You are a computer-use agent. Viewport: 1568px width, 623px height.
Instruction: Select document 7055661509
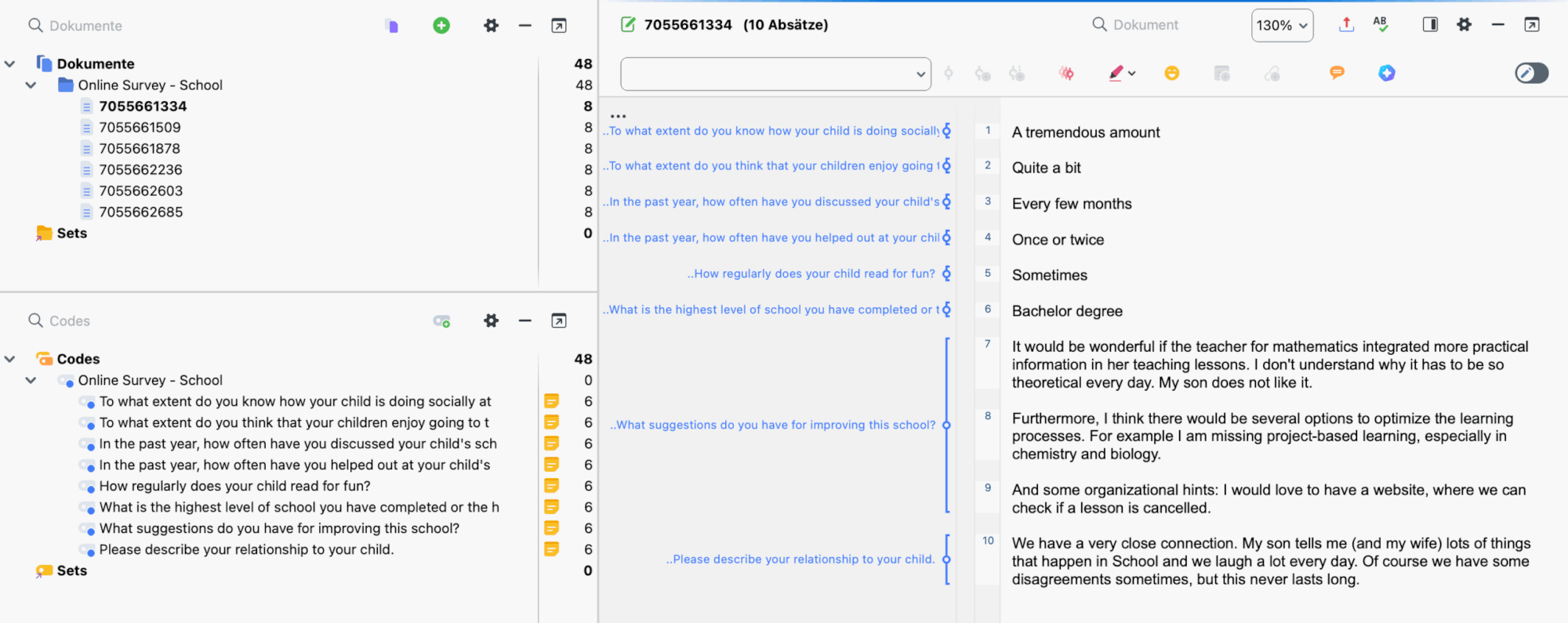[140, 127]
